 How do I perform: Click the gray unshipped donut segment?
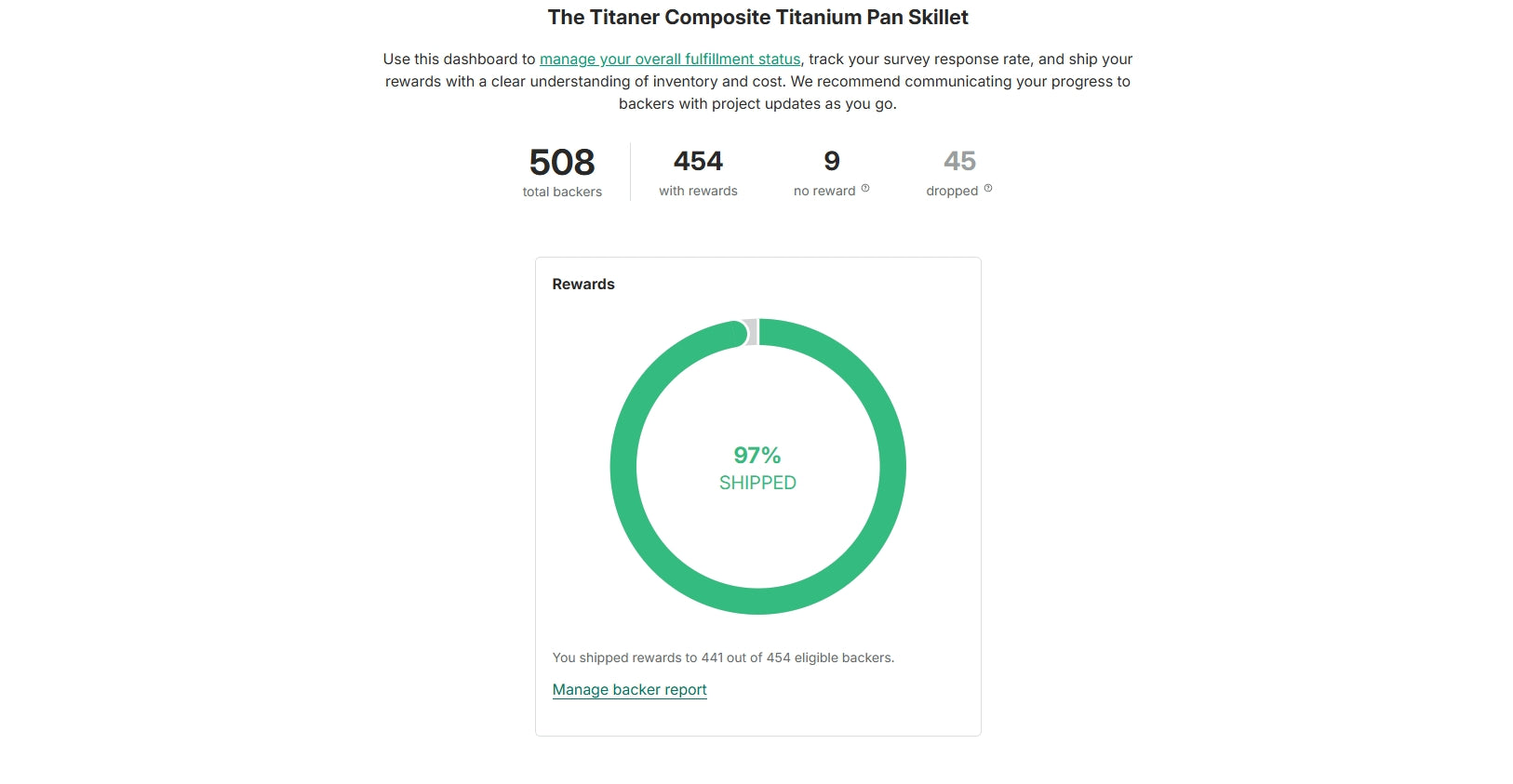(752, 332)
